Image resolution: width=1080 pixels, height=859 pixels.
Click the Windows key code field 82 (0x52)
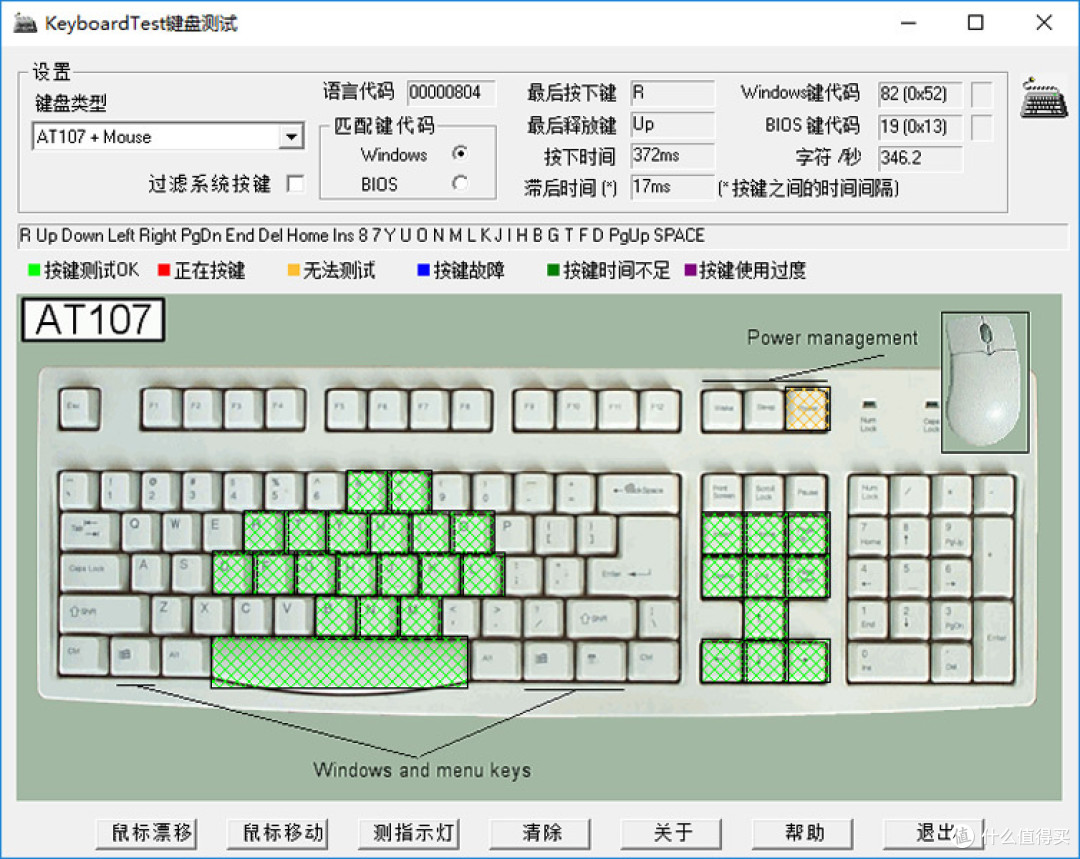coord(920,94)
